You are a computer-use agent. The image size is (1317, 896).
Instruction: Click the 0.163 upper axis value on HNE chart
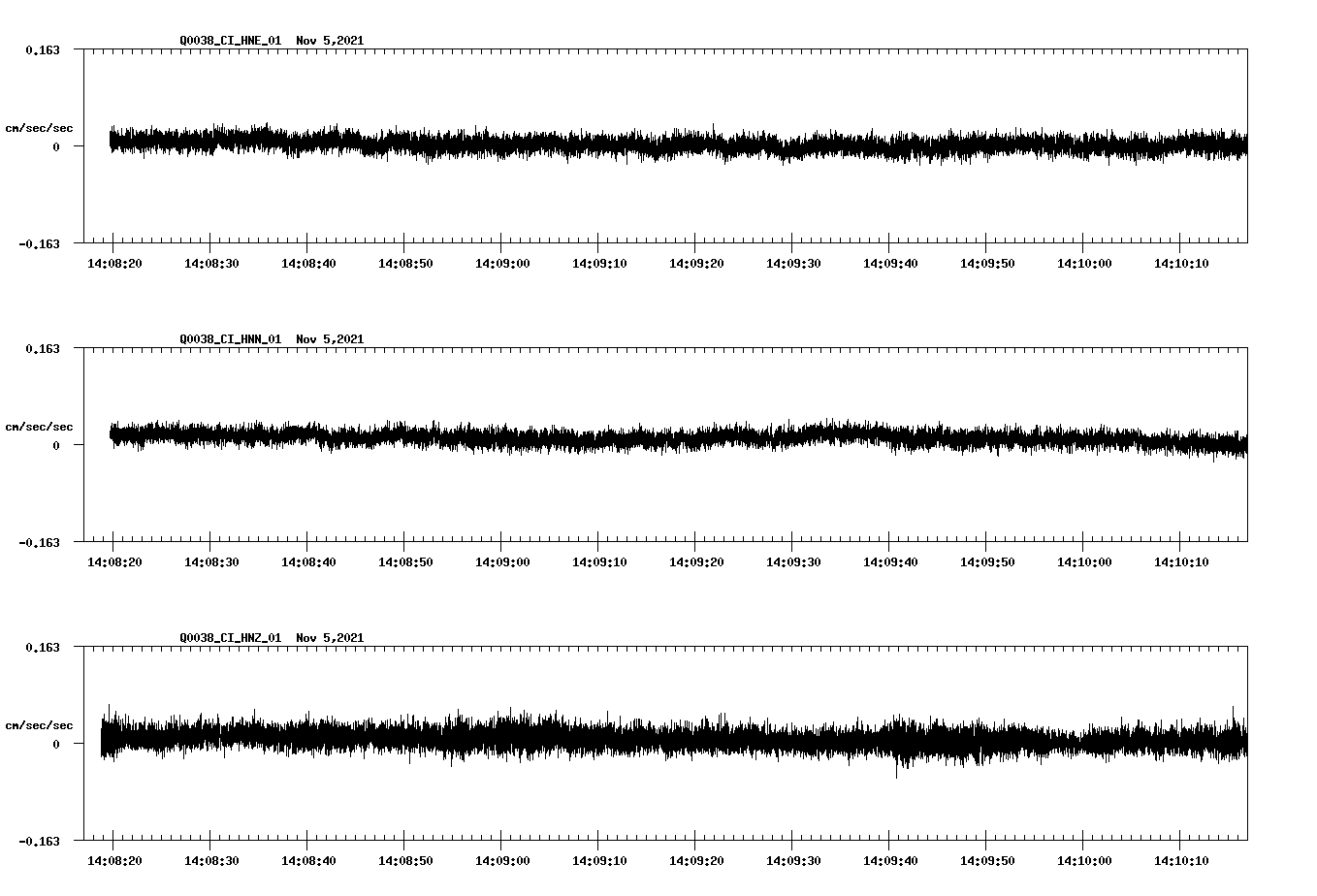click(42, 49)
